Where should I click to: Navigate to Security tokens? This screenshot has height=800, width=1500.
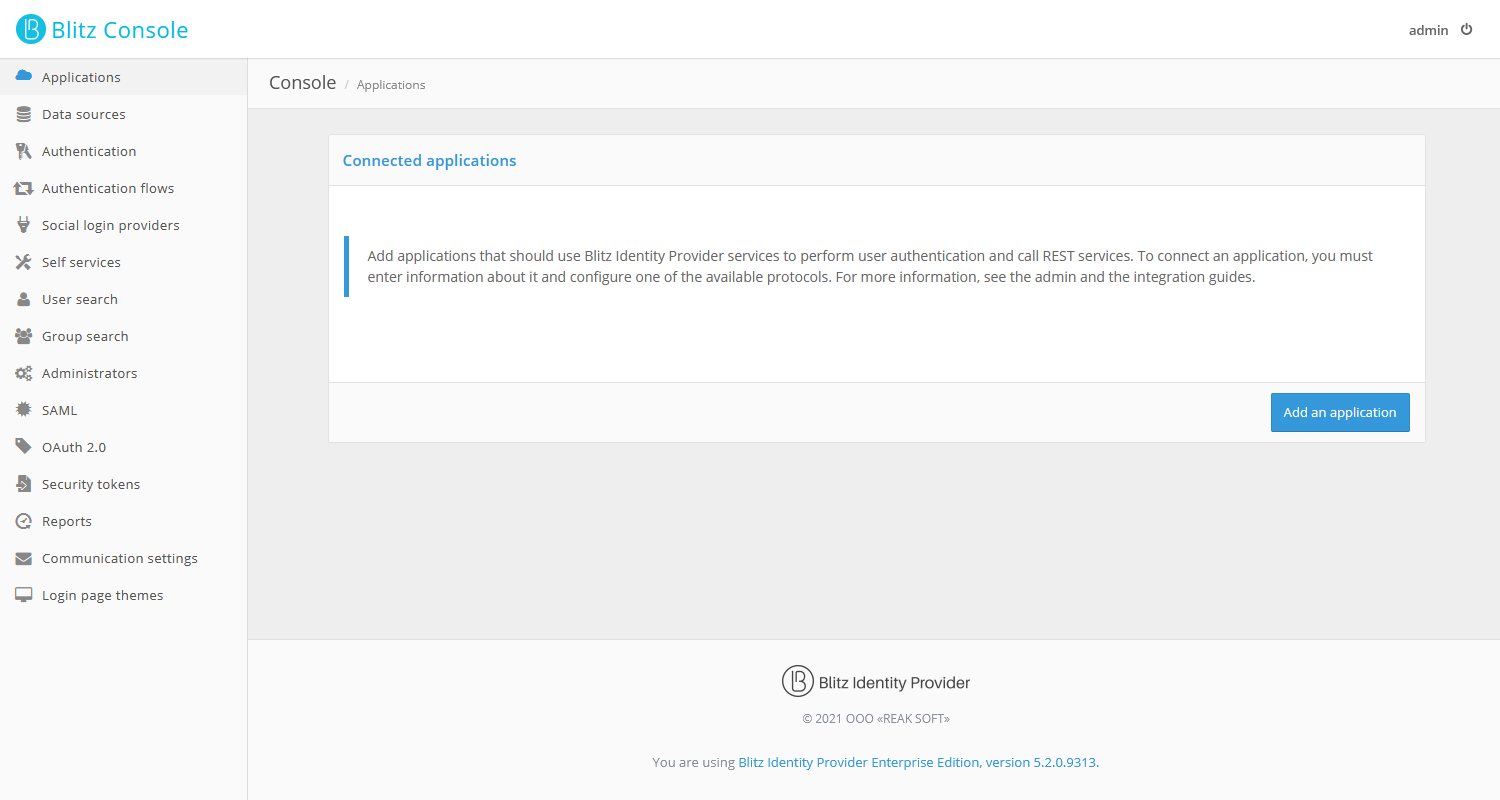[x=124, y=484]
